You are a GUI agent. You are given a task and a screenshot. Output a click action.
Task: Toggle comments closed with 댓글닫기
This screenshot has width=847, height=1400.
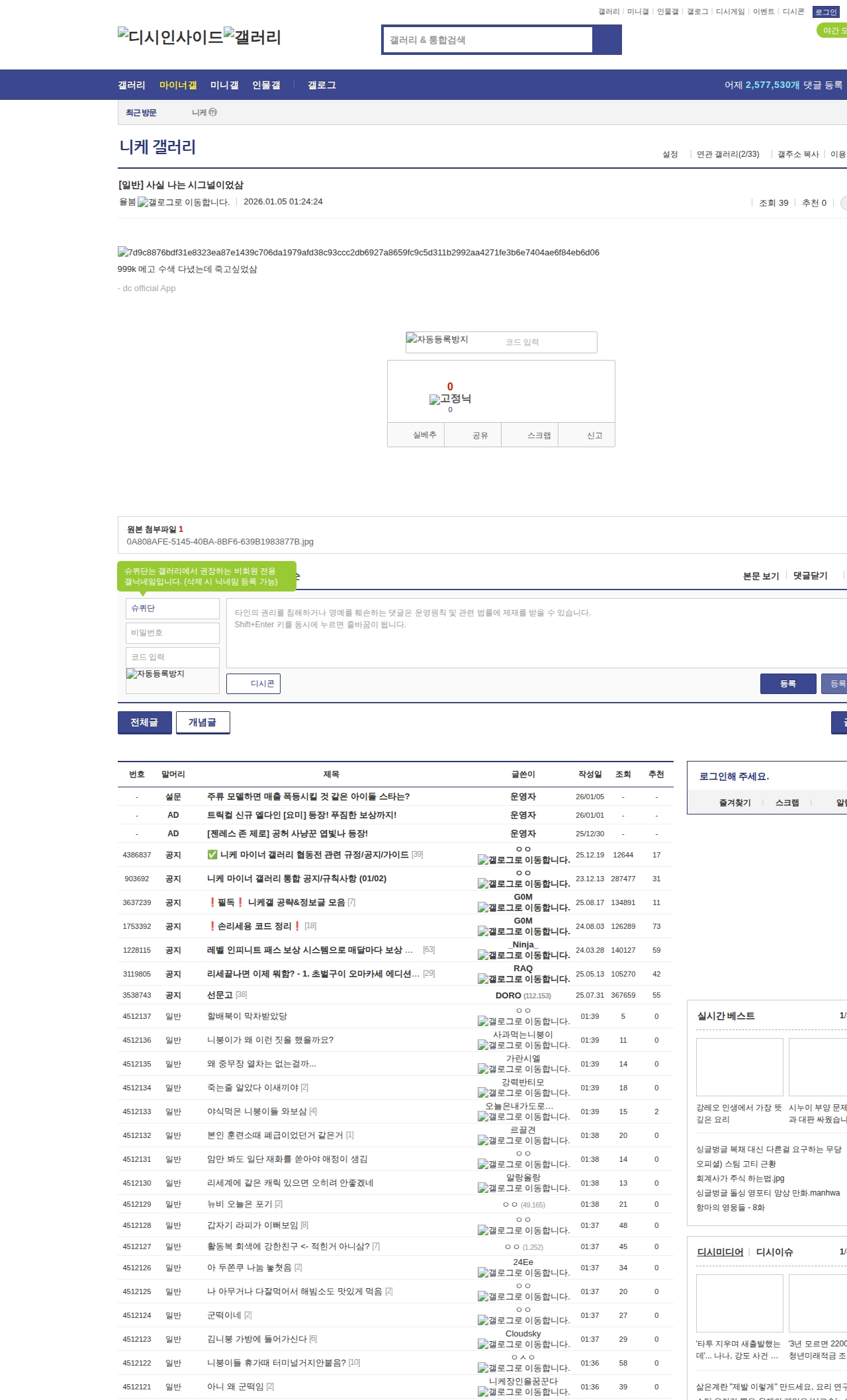(x=810, y=576)
